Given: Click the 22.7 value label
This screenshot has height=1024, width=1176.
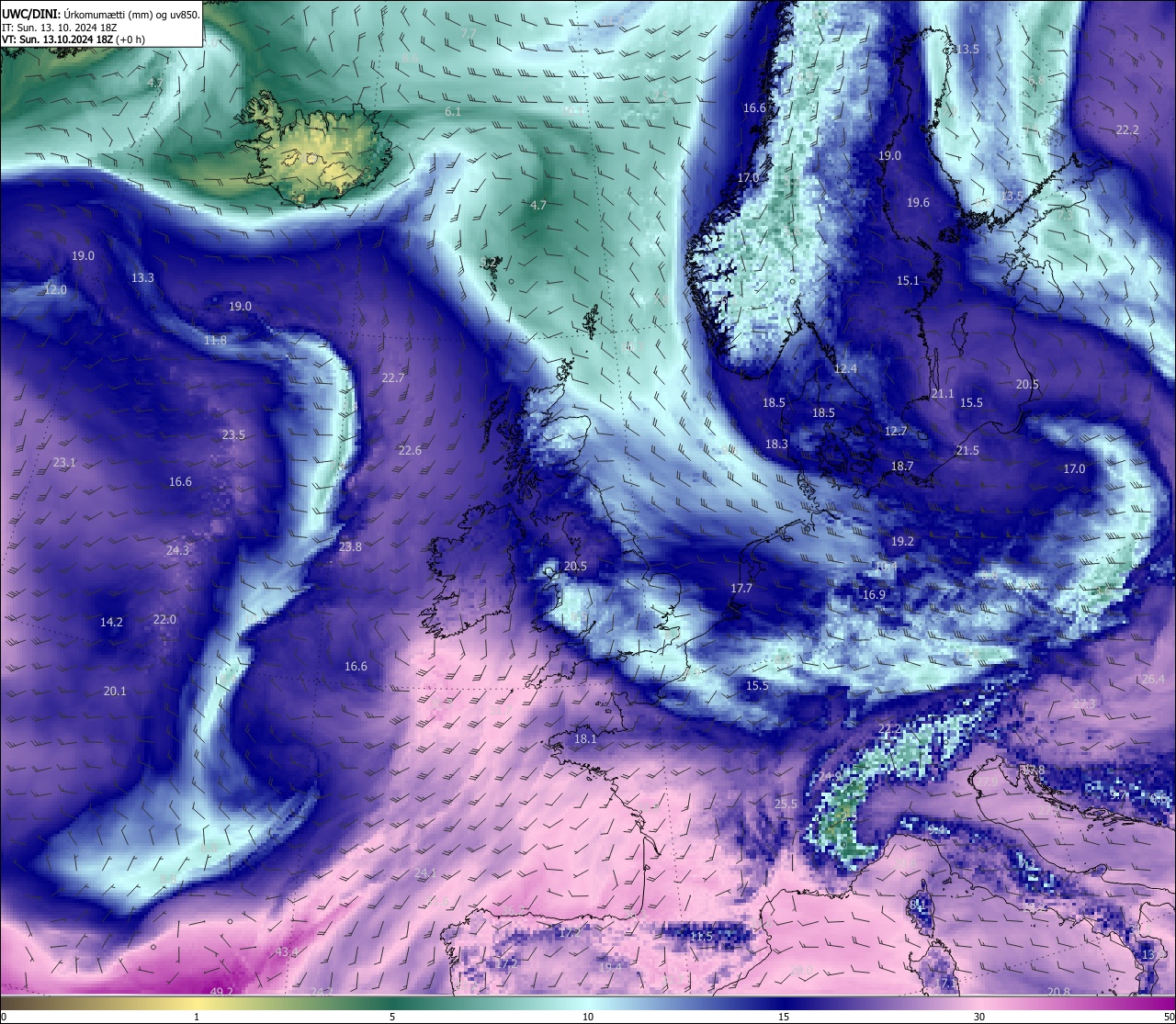Looking at the screenshot, I should coord(393,377).
